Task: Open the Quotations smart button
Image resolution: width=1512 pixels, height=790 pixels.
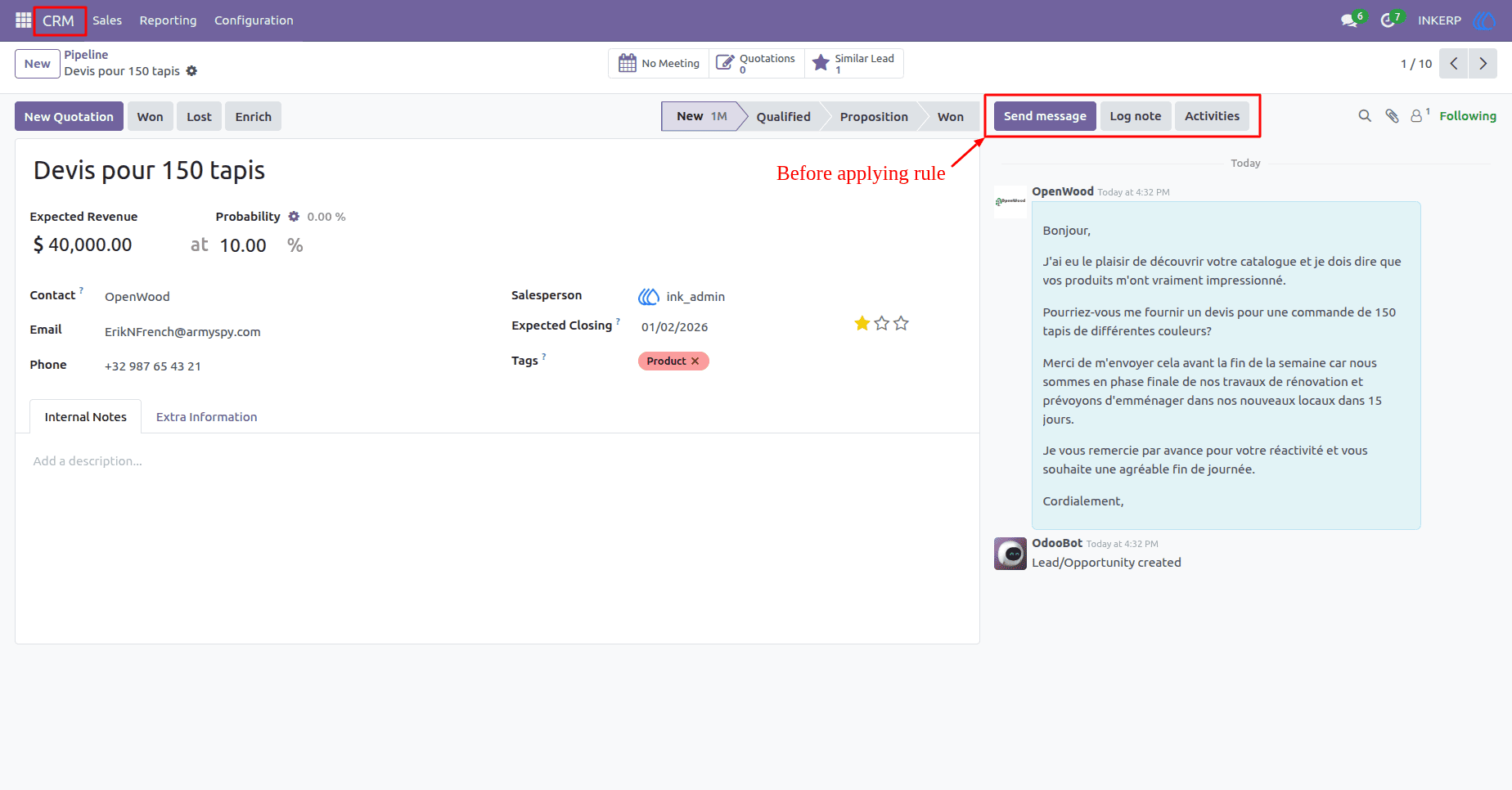Action: [757, 64]
